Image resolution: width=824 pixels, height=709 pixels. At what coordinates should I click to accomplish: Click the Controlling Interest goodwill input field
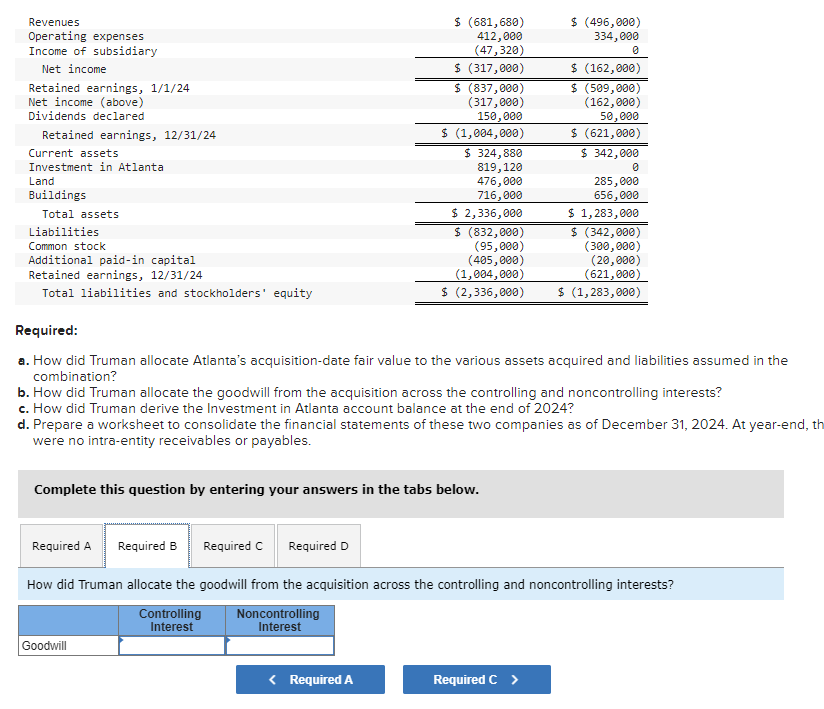click(171, 645)
